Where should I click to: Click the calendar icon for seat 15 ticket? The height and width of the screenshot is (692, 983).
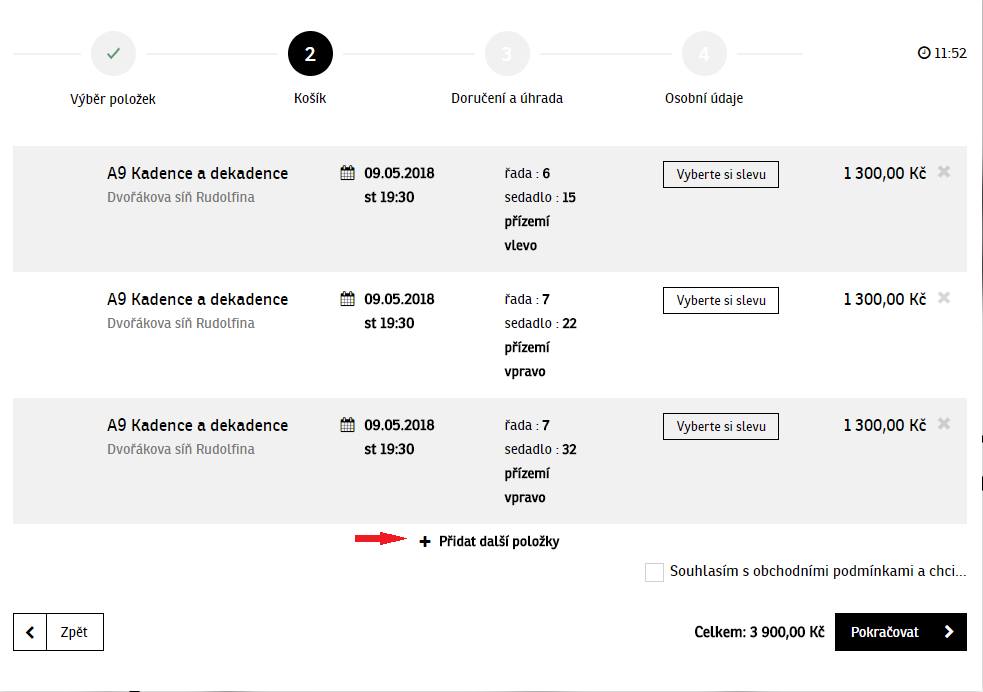[347, 173]
